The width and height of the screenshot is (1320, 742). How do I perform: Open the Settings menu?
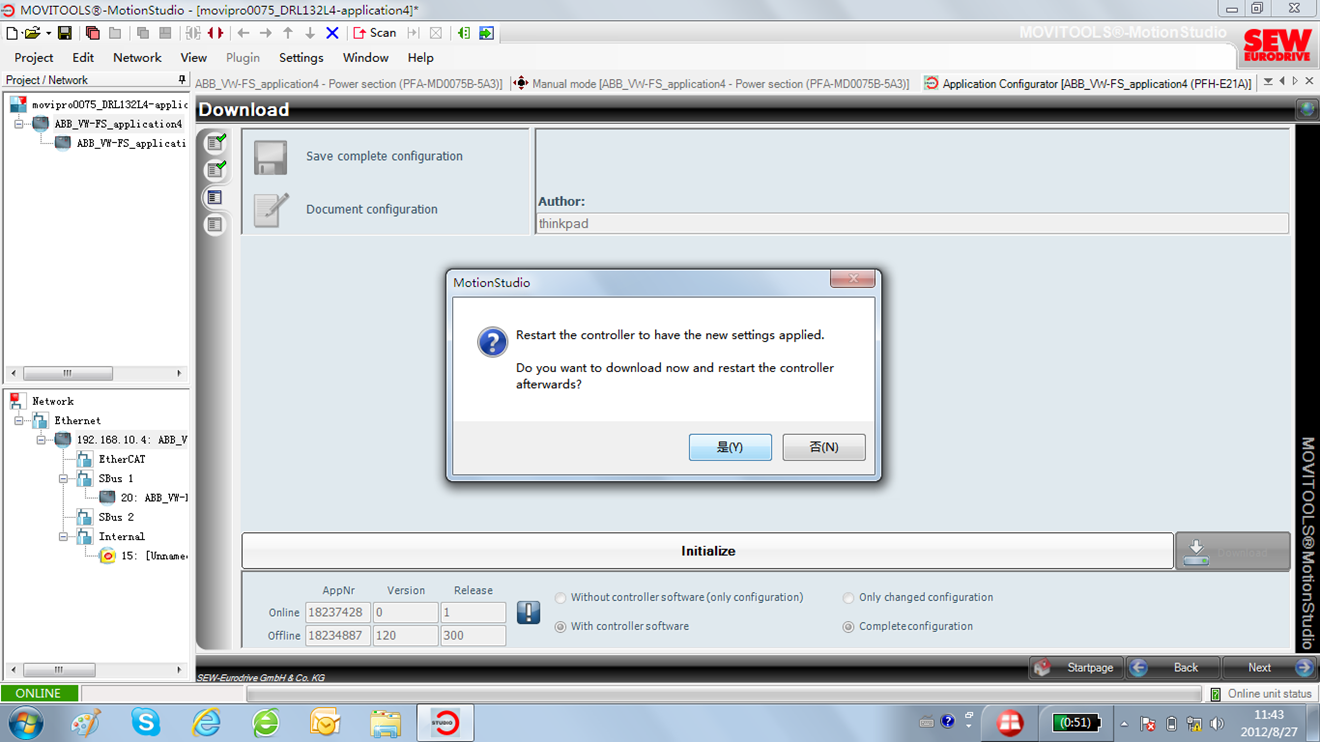coord(300,58)
